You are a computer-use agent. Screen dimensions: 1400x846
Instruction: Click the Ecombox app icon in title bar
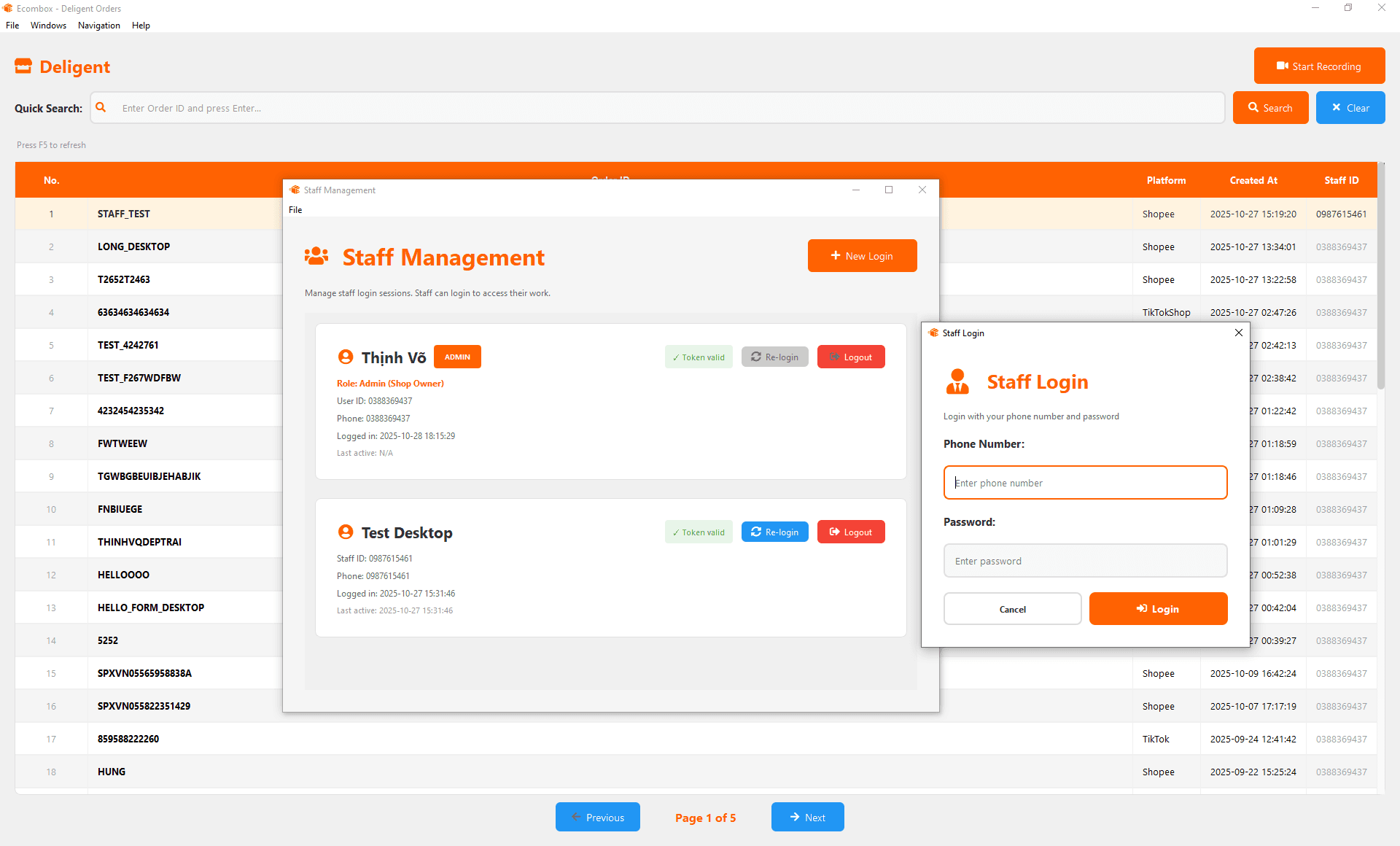coord(8,8)
